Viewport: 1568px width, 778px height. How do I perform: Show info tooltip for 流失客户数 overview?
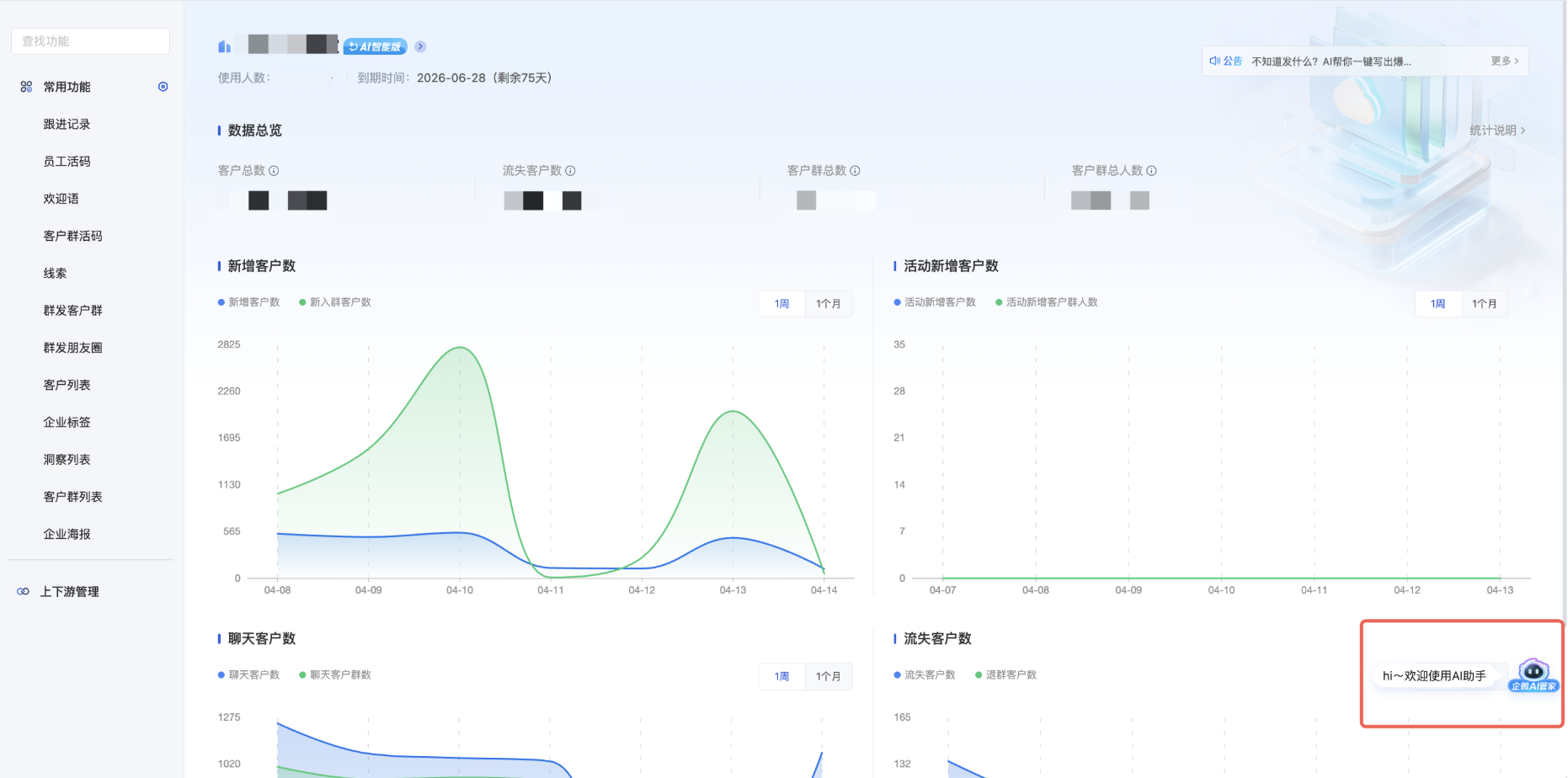click(x=570, y=171)
